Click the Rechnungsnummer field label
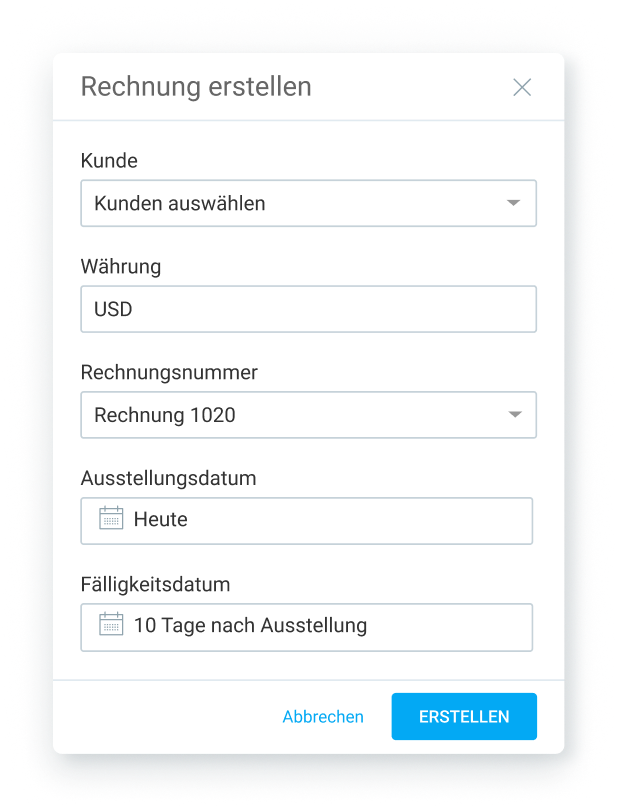The height and width of the screenshot is (807, 618). 169,373
